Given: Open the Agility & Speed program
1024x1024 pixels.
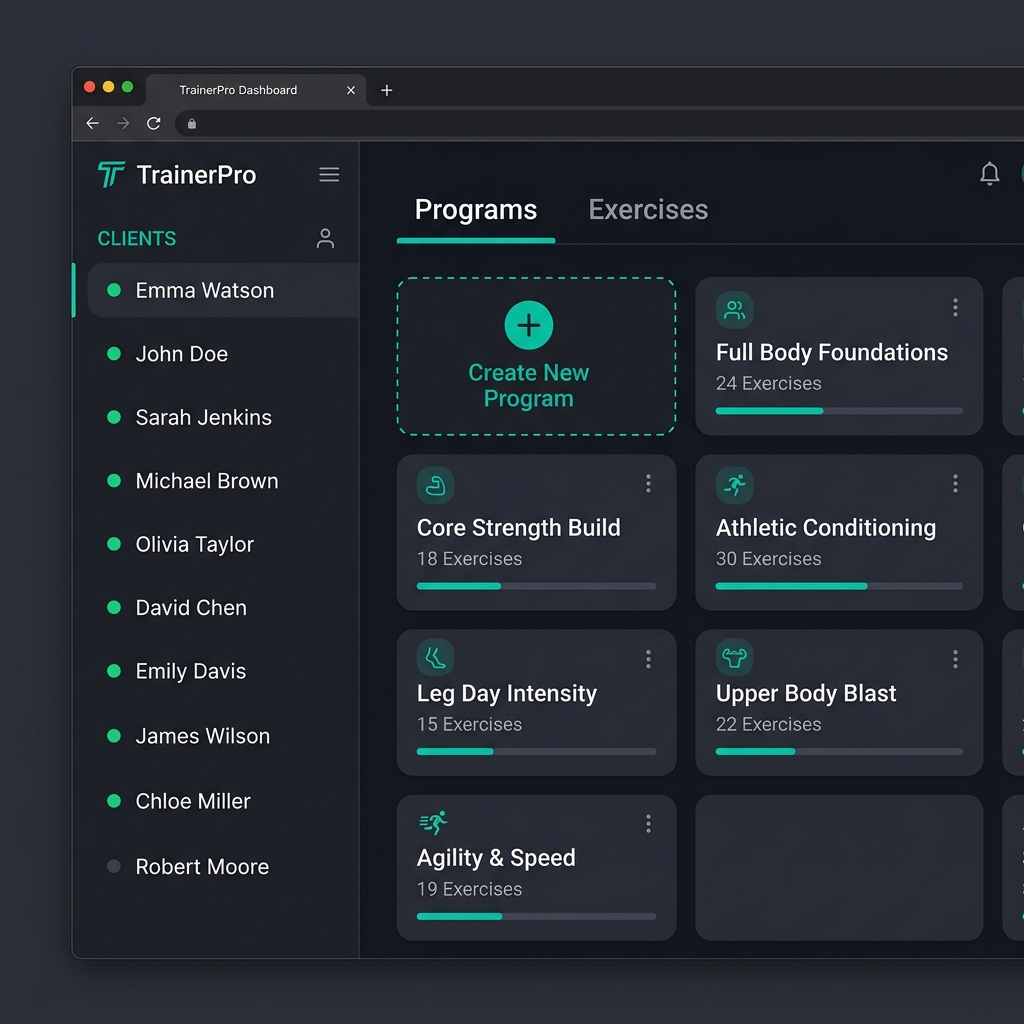Looking at the screenshot, I should [x=536, y=867].
